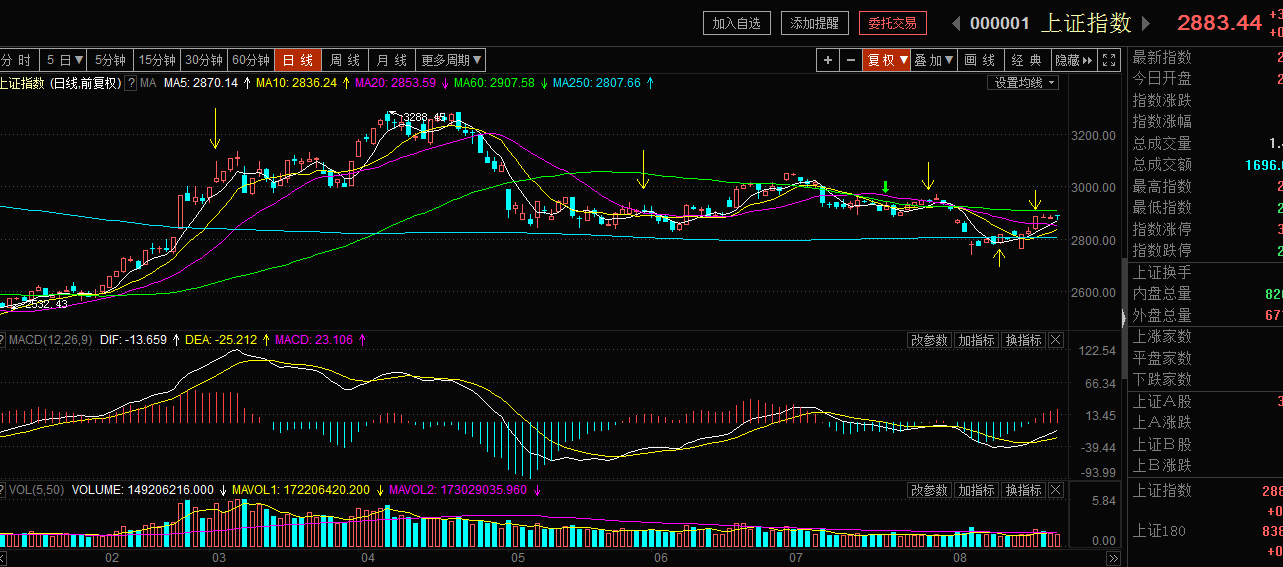Screen dimensions: 1283x567
Task: Click the 3288.45 high price marker
Action: pos(424,118)
